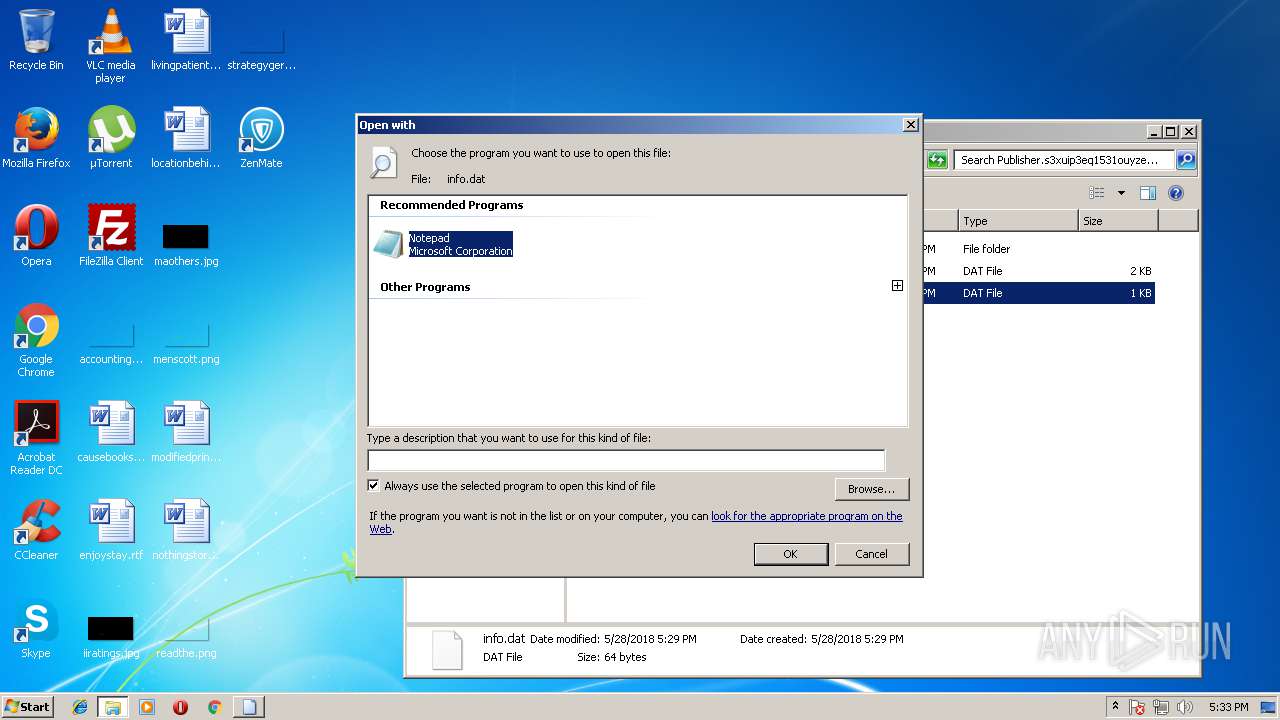Launch µTorrent from desktop
1280x720 pixels.
pos(110,137)
